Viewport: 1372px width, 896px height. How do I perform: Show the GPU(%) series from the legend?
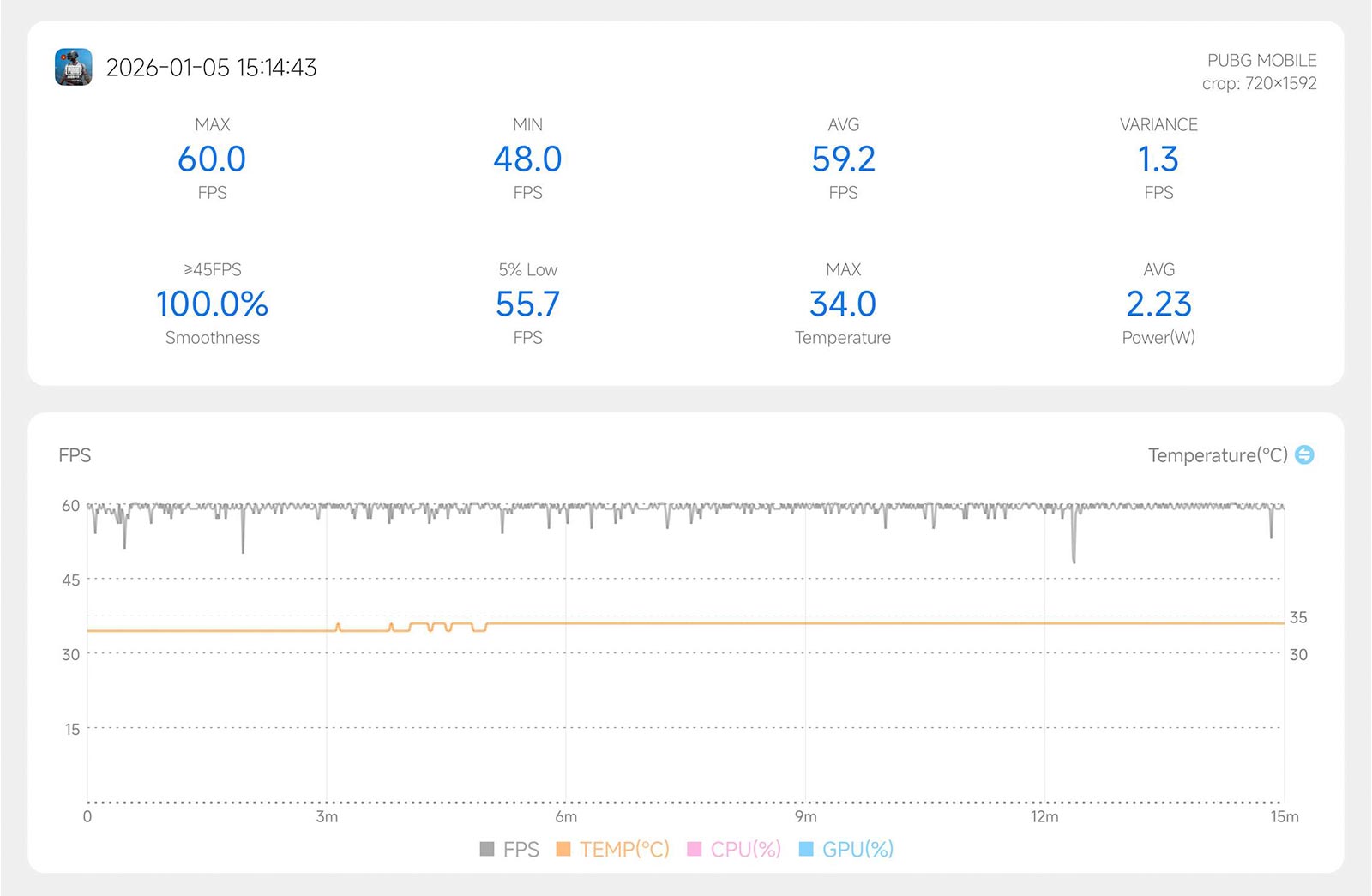tap(846, 849)
